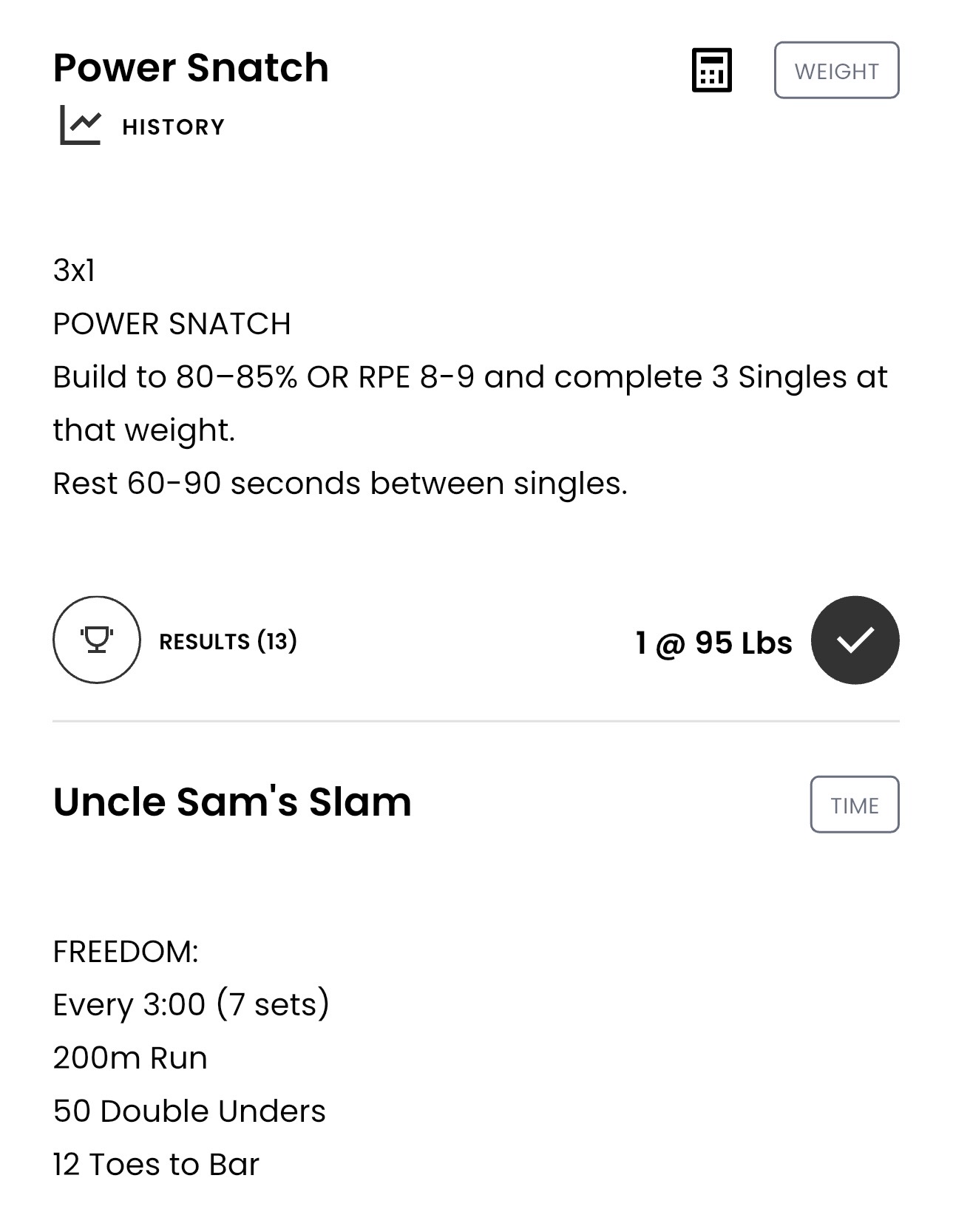Tap the 200m Run line
Screen dimensions: 953x1232
[130, 1058]
